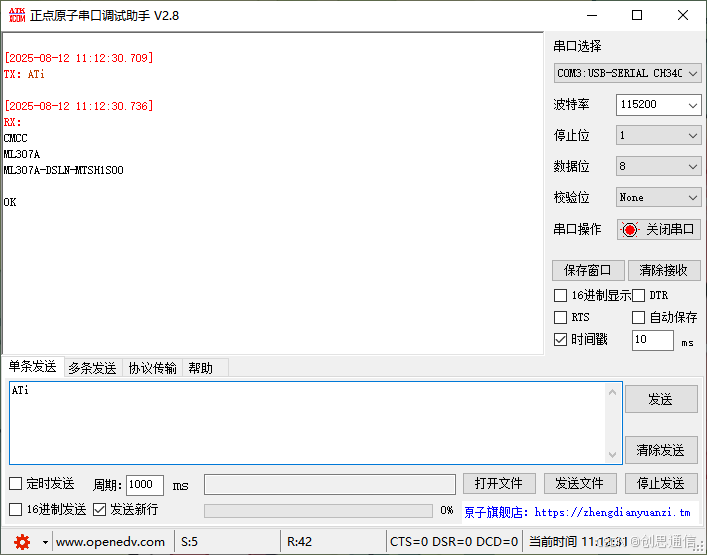Close the XCOM window
Screen dimensions: 707x555
pyautogui.click(x=683, y=15)
